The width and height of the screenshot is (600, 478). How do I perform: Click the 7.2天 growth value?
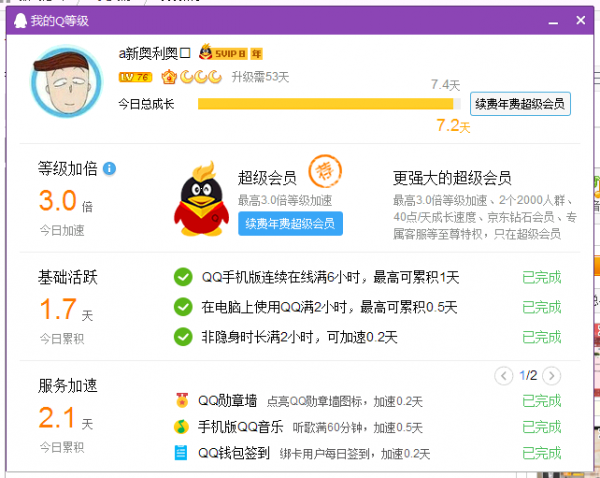(x=453, y=126)
